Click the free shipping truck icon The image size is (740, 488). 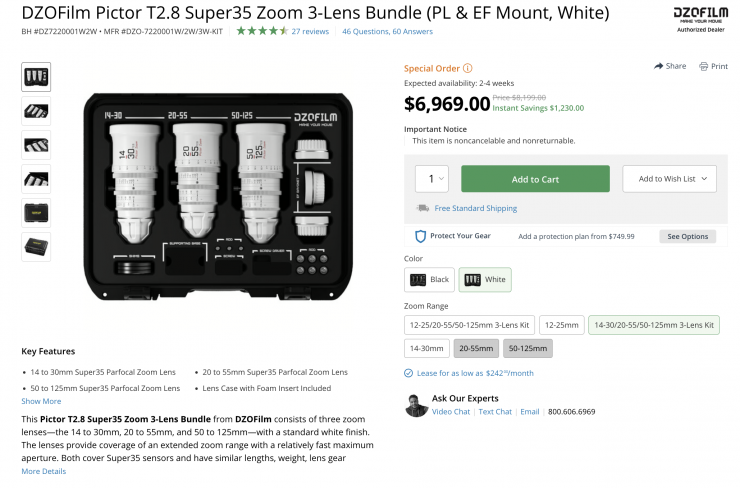click(x=423, y=208)
